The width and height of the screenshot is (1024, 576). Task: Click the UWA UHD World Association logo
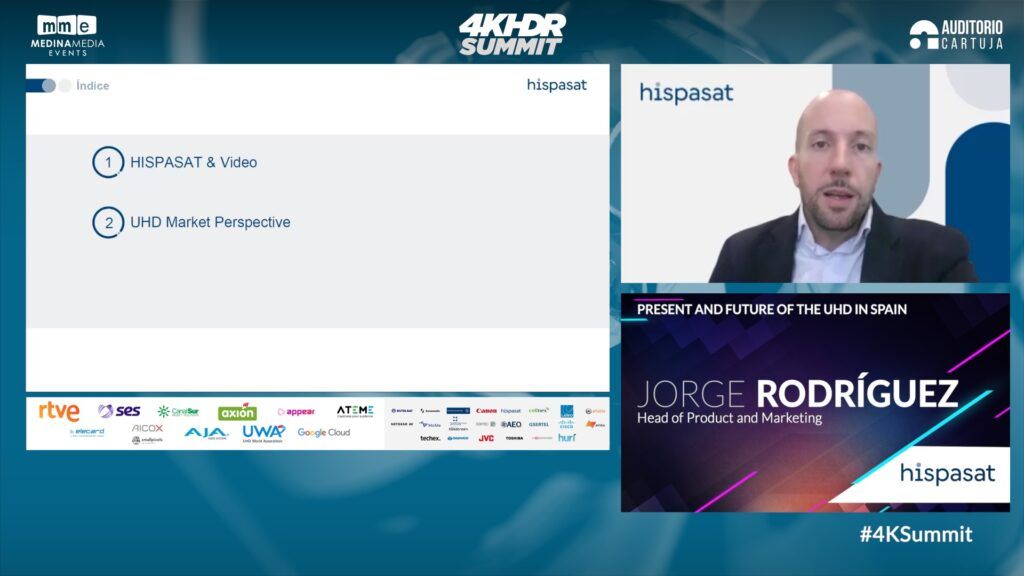coord(264,432)
